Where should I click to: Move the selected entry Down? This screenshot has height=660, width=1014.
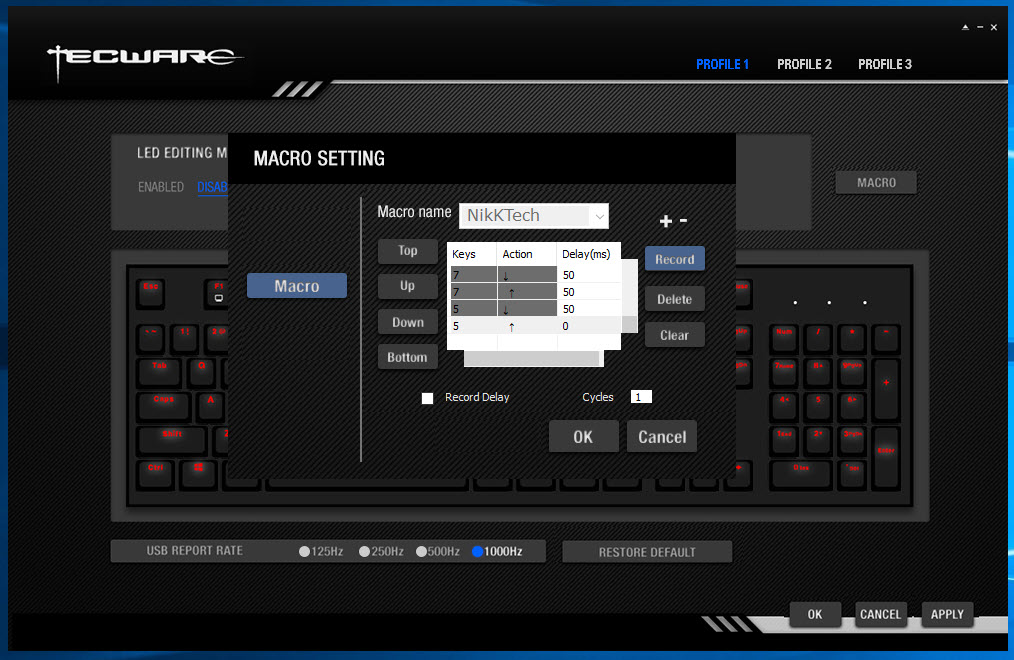pos(407,322)
